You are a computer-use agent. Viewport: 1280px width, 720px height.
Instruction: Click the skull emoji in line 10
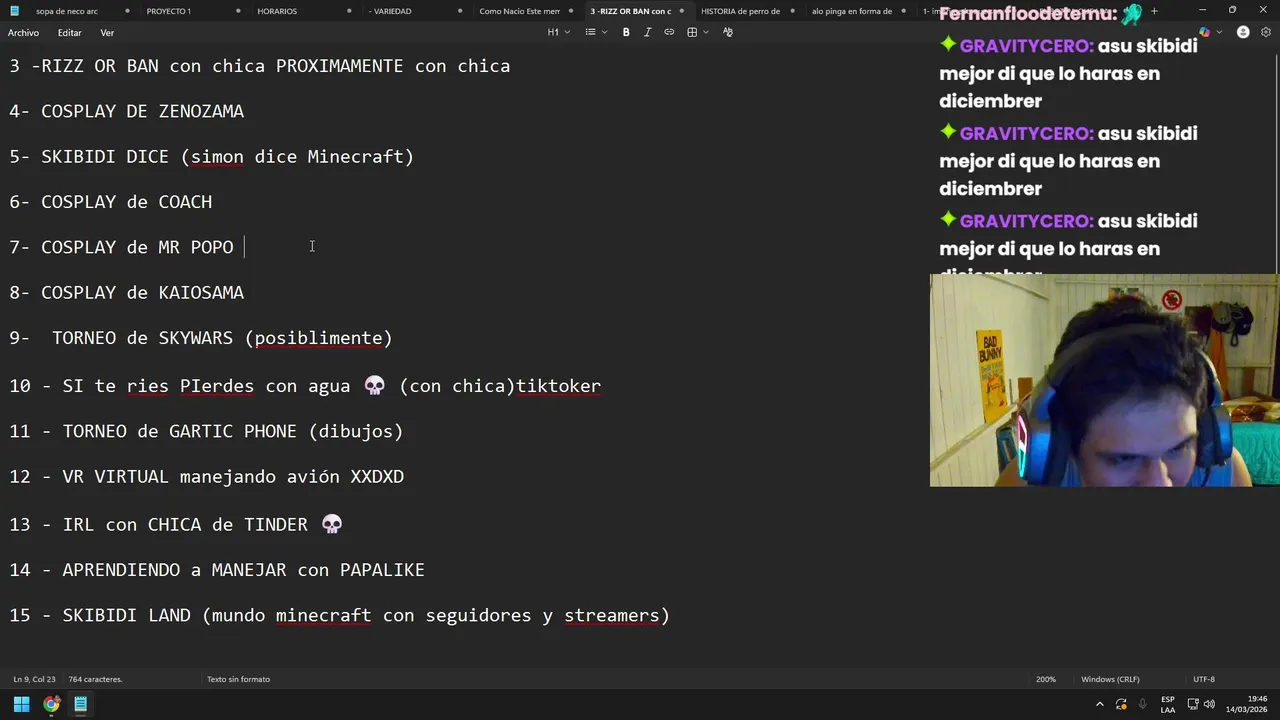pyautogui.click(x=375, y=385)
